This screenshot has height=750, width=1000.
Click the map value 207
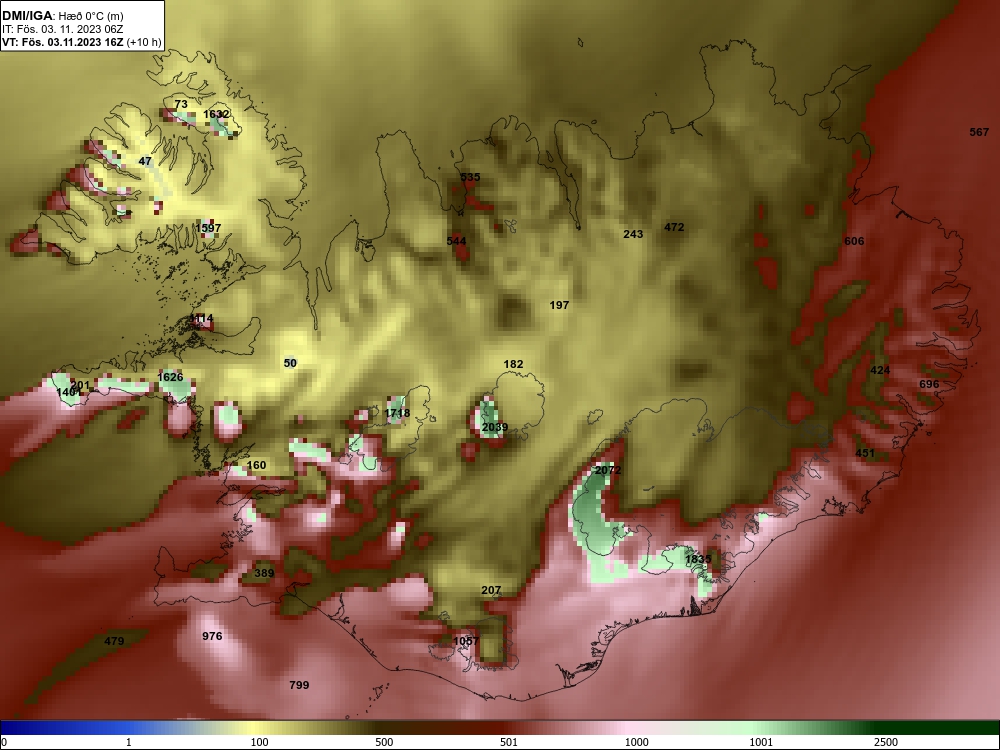pos(491,591)
